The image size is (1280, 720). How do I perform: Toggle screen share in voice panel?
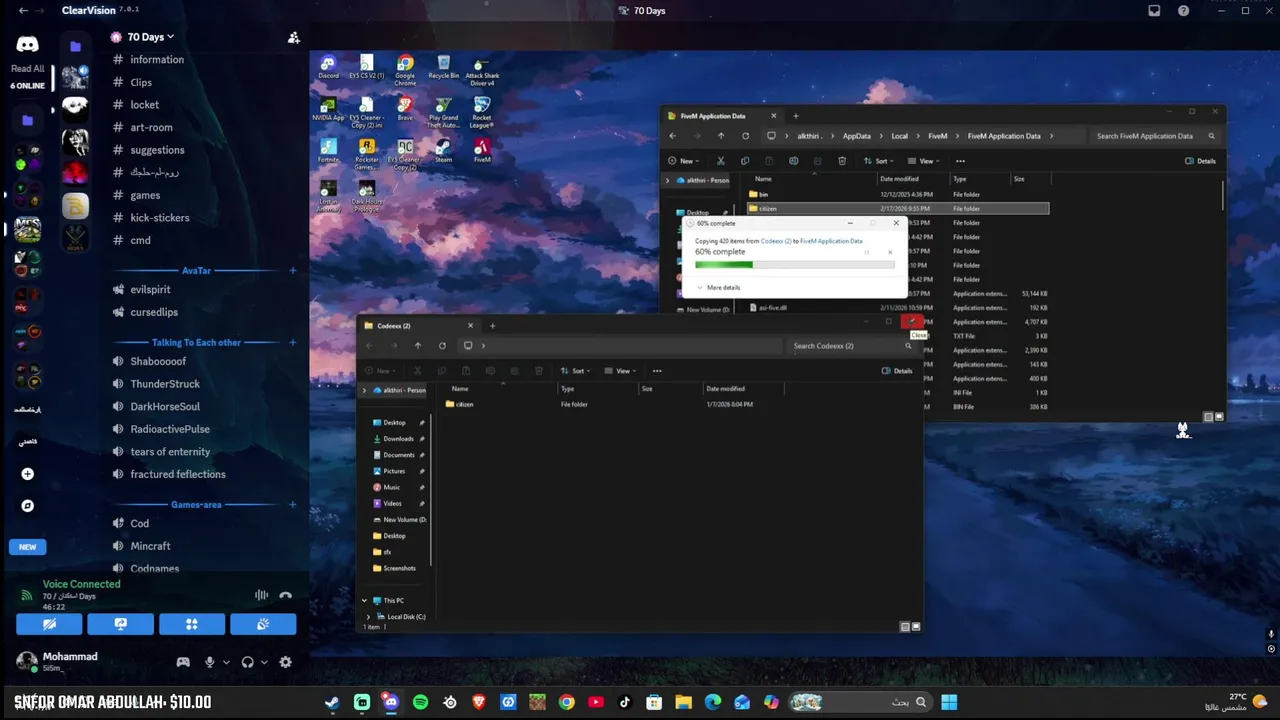pos(120,624)
